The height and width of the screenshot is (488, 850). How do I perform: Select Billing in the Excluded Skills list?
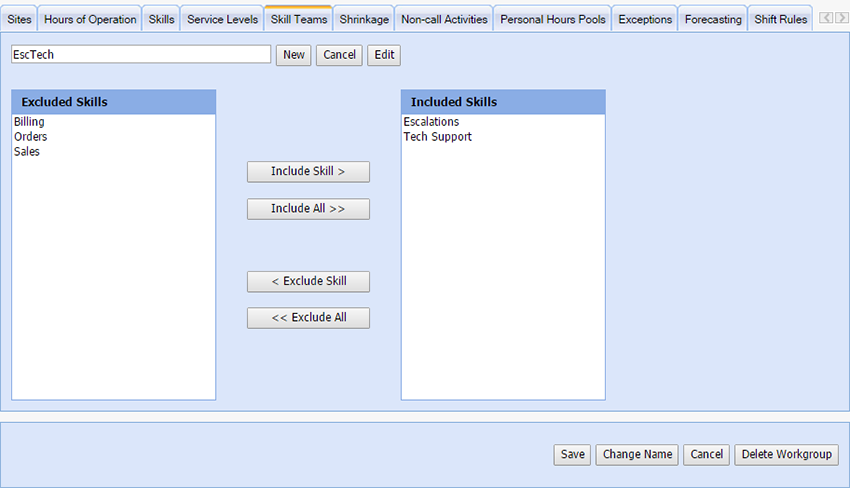pos(29,122)
